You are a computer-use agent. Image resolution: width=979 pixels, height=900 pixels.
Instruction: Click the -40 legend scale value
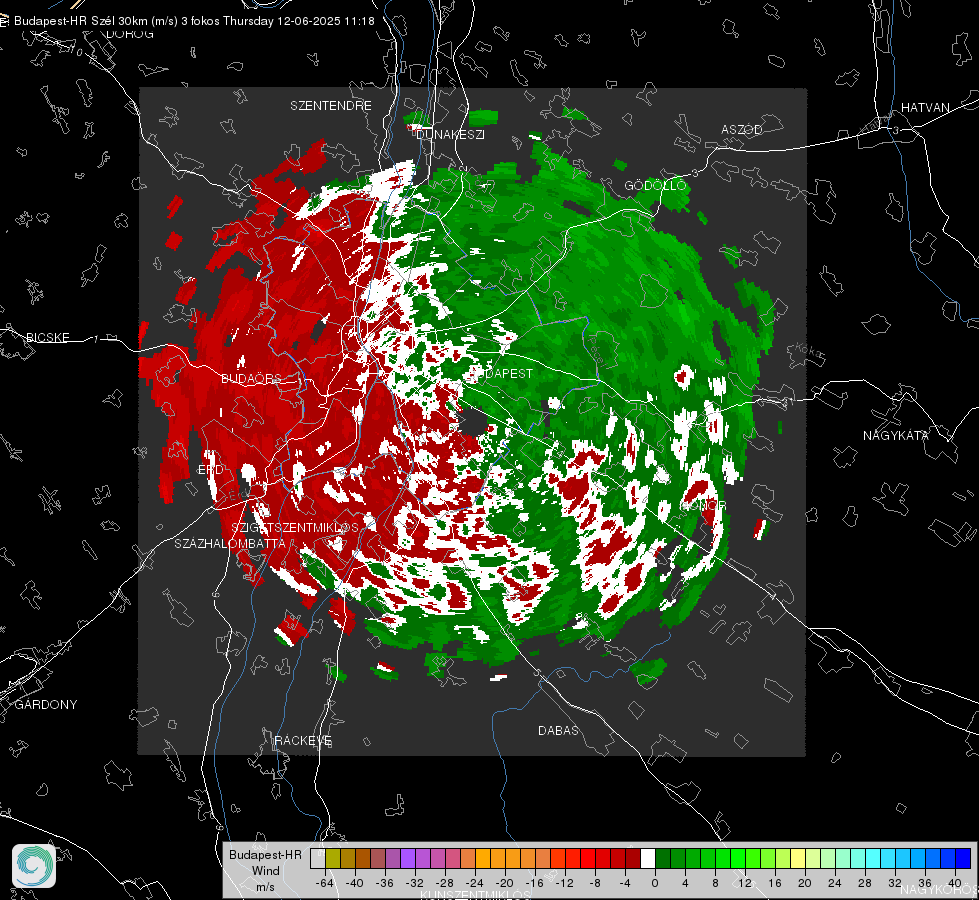coord(355,883)
